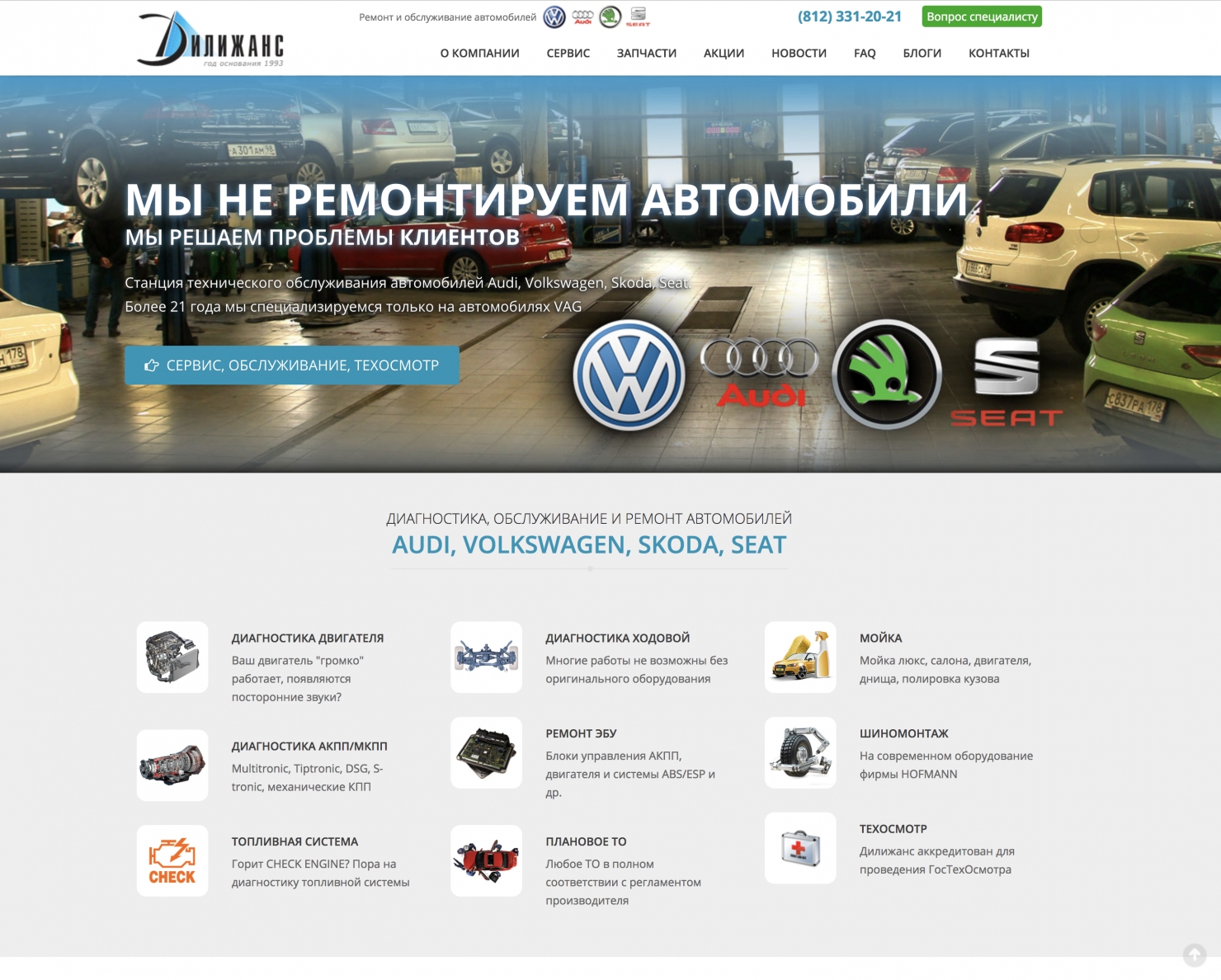Click Сервис, обслуживание, техосмотр banner button
1221x980 pixels.
pyautogui.click(x=292, y=365)
